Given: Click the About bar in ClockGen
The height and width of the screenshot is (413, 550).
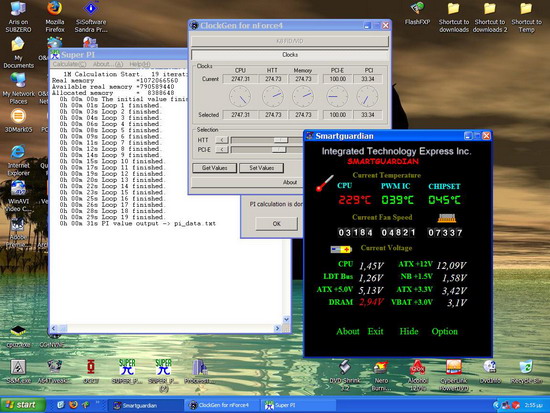Looking at the screenshot, I should (x=290, y=182).
